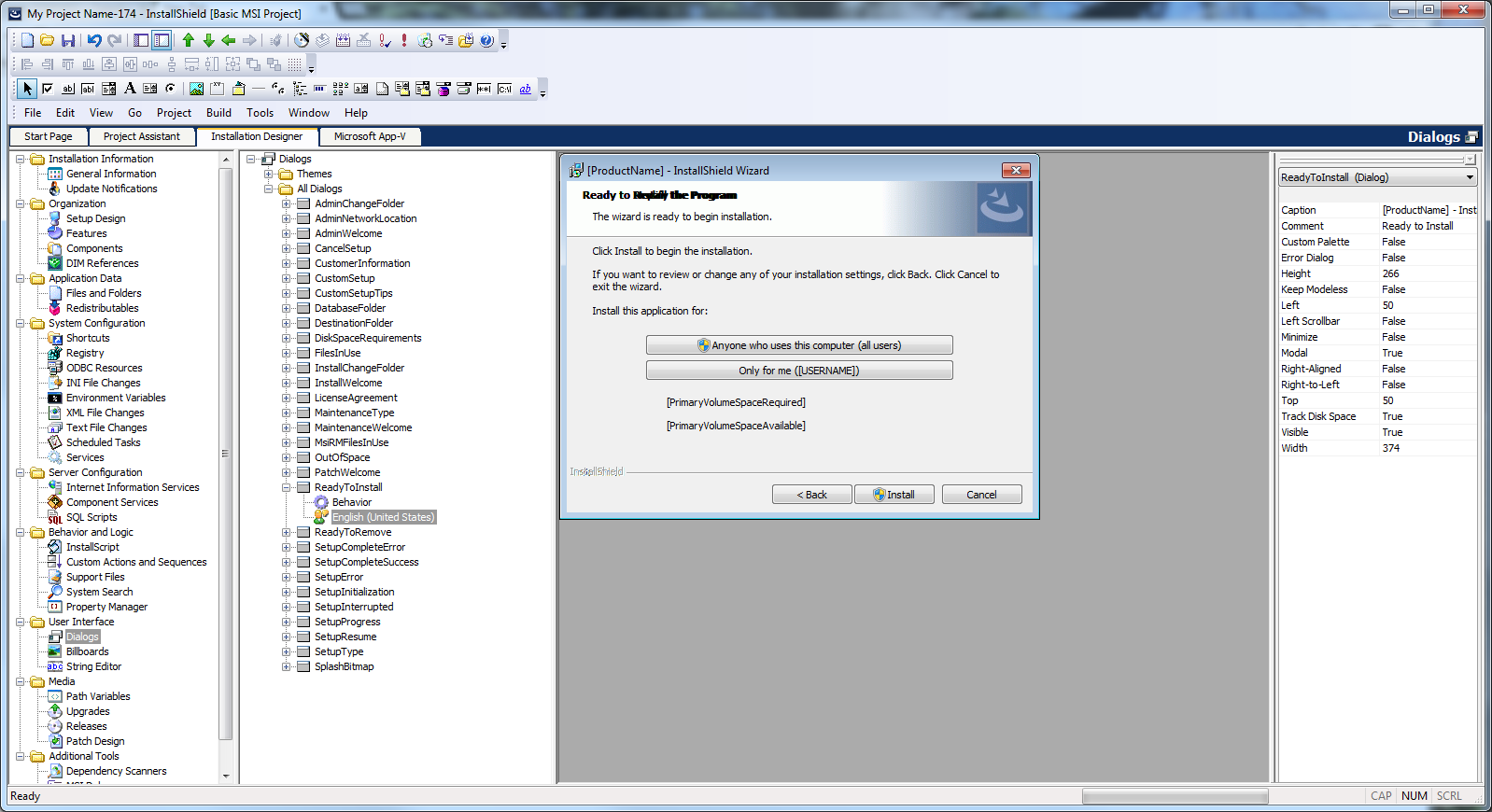Click the green down arrow toolbar icon

pos(208,40)
